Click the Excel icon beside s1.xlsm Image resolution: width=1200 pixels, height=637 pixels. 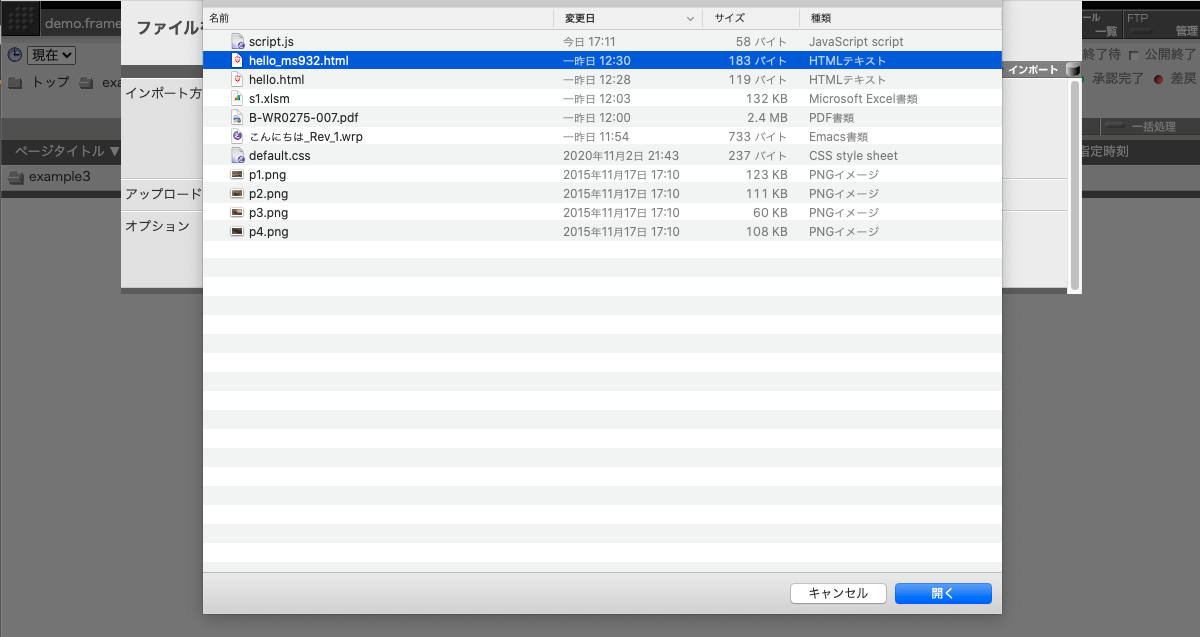237,98
